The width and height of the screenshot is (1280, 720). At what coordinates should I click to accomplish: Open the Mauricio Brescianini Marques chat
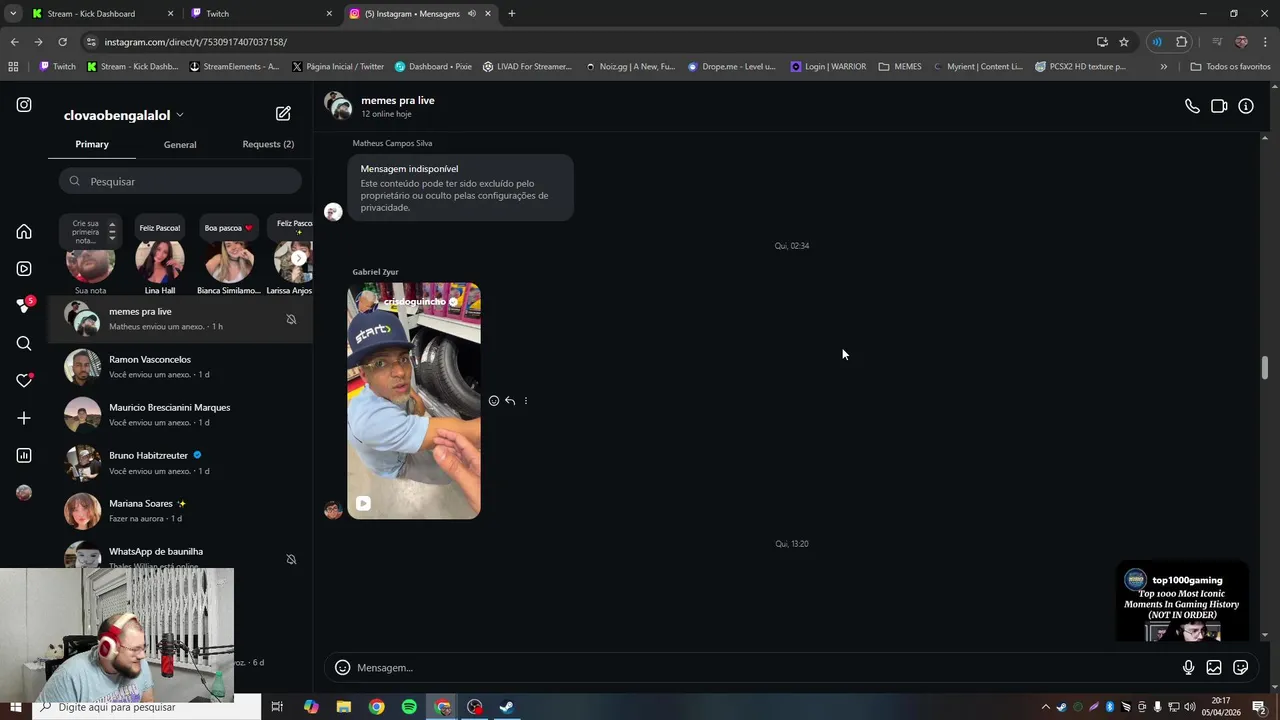pyautogui.click(x=180, y=415)
